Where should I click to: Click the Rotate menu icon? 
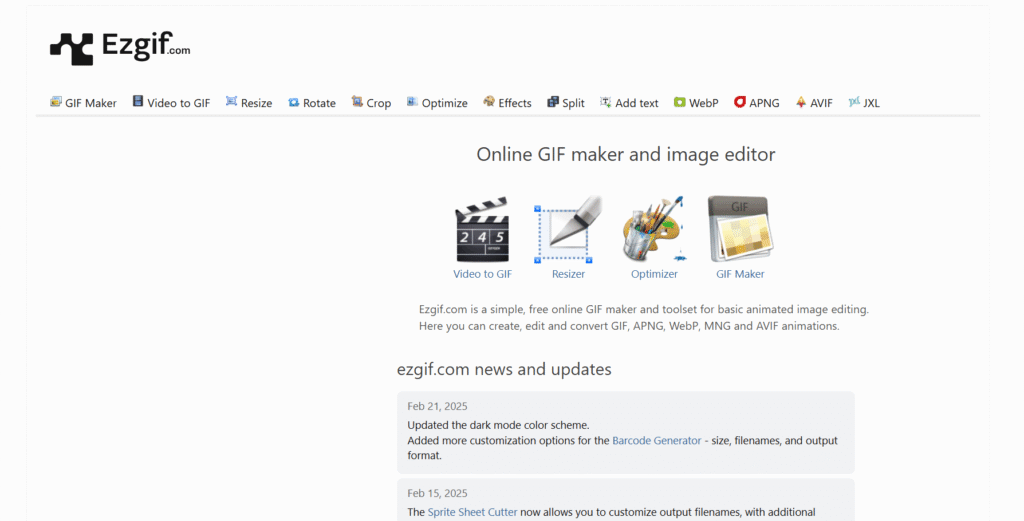(294, 103)
